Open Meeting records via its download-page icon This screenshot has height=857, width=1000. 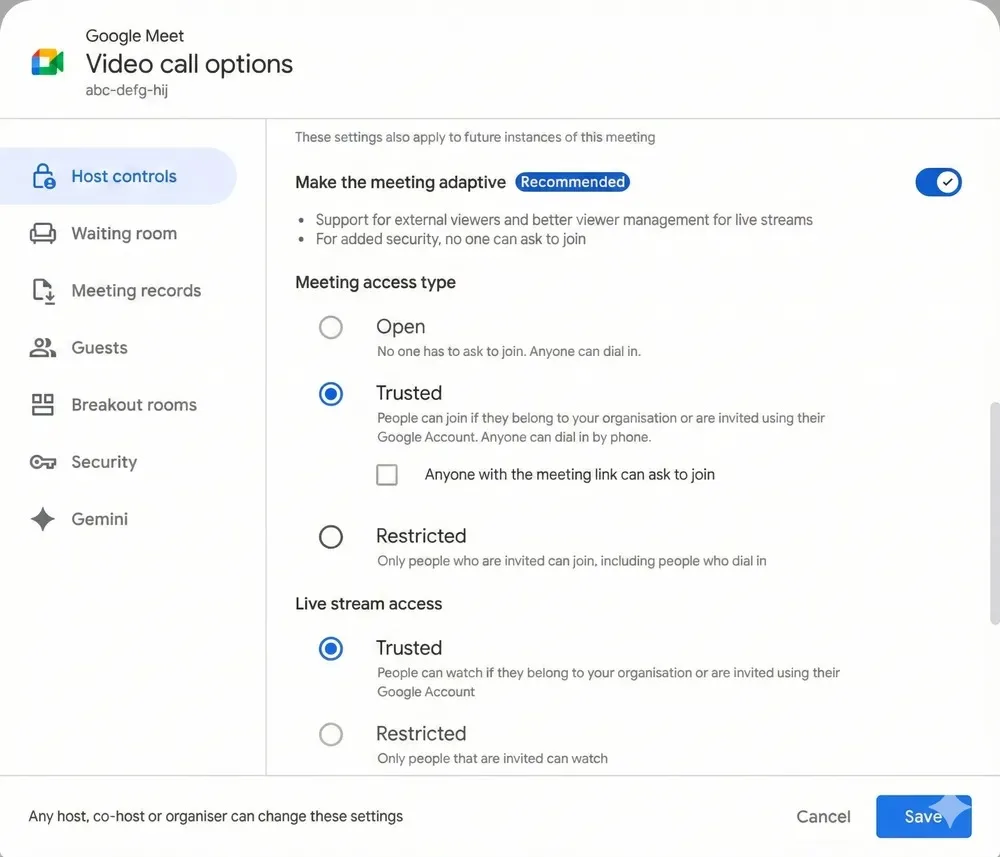(x=42, y=290)
